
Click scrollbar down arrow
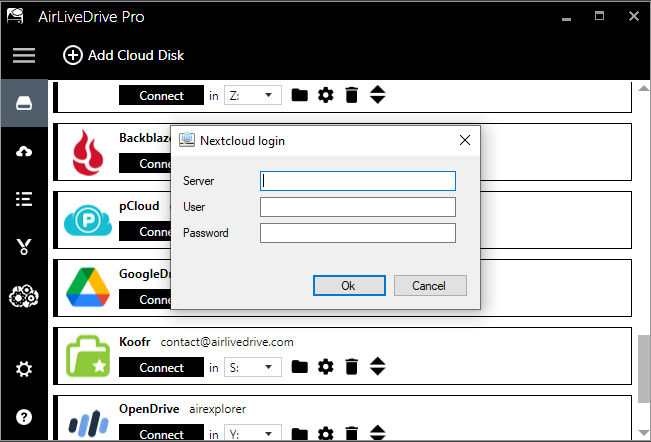(x=644, y=433)
